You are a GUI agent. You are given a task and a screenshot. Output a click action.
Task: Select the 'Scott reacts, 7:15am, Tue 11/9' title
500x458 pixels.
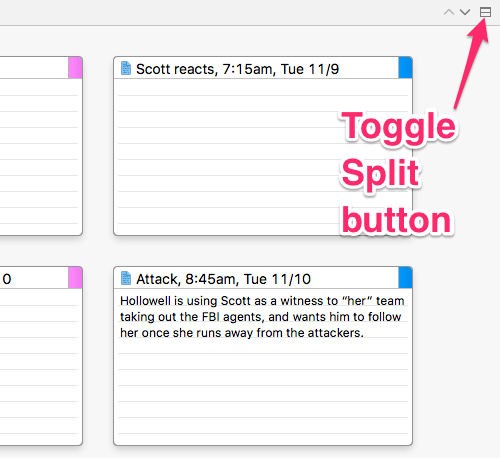237,69
